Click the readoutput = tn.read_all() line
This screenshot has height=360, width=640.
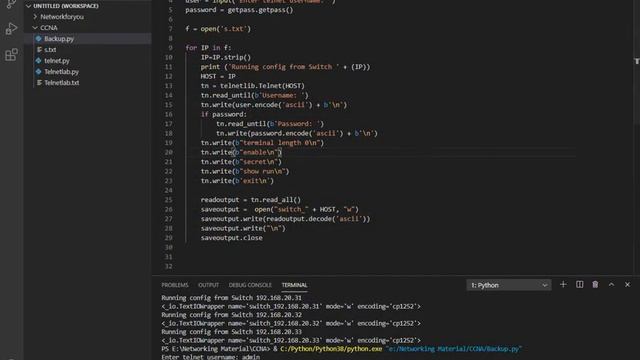(x=251, y=200)
